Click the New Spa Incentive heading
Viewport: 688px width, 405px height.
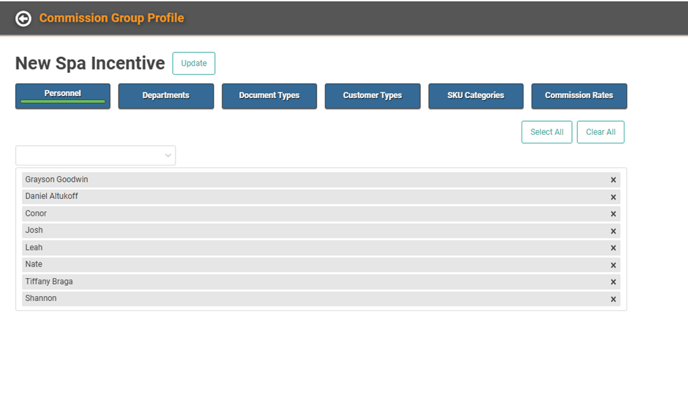click(x=90, y=63)
